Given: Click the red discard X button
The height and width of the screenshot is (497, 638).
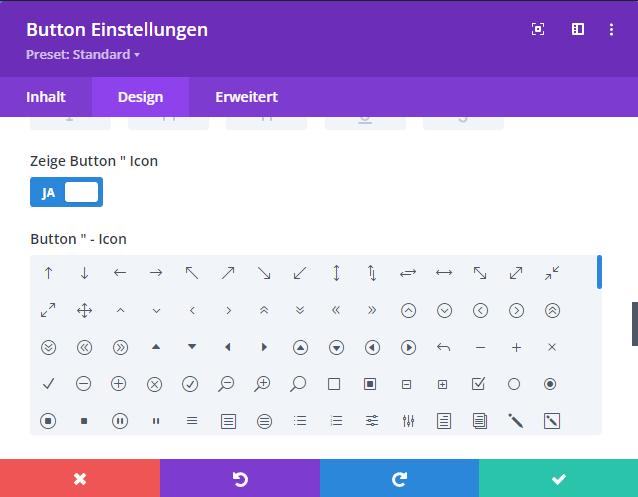Looking at the screenshot, I should [80, 479].
